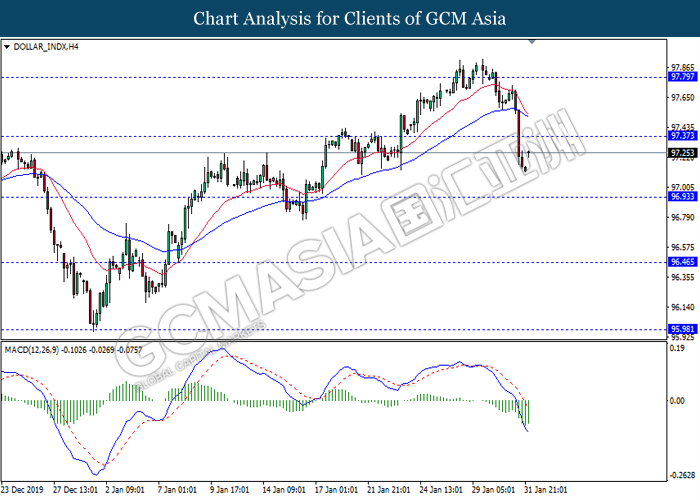Click the Chart Analysis for Clients header title

point(350,18)
